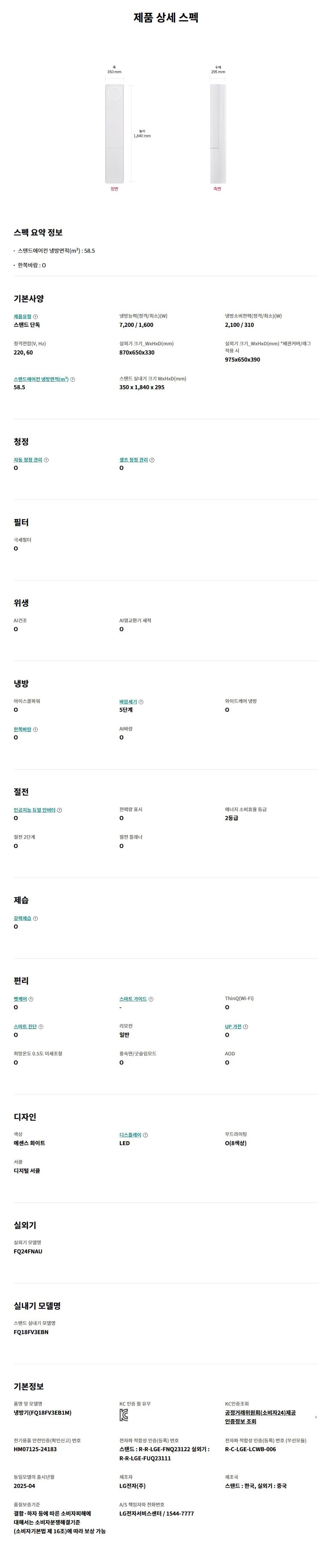
Task: Click the 인공지능 듀얼 인버터 link text
Action: click(34, 810)
